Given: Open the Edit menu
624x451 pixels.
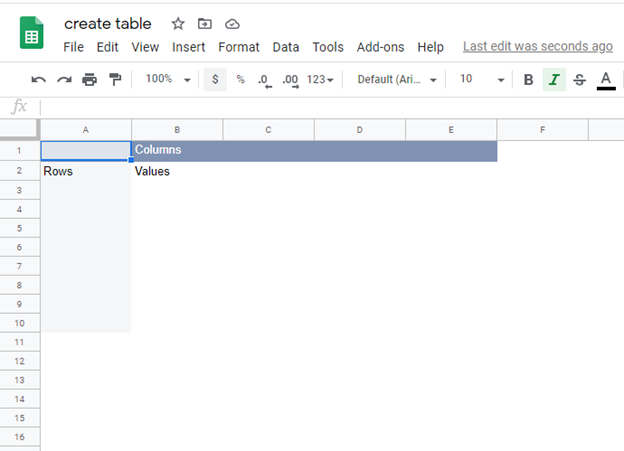Looking at the screenshot, I should (x=107, y=47).
